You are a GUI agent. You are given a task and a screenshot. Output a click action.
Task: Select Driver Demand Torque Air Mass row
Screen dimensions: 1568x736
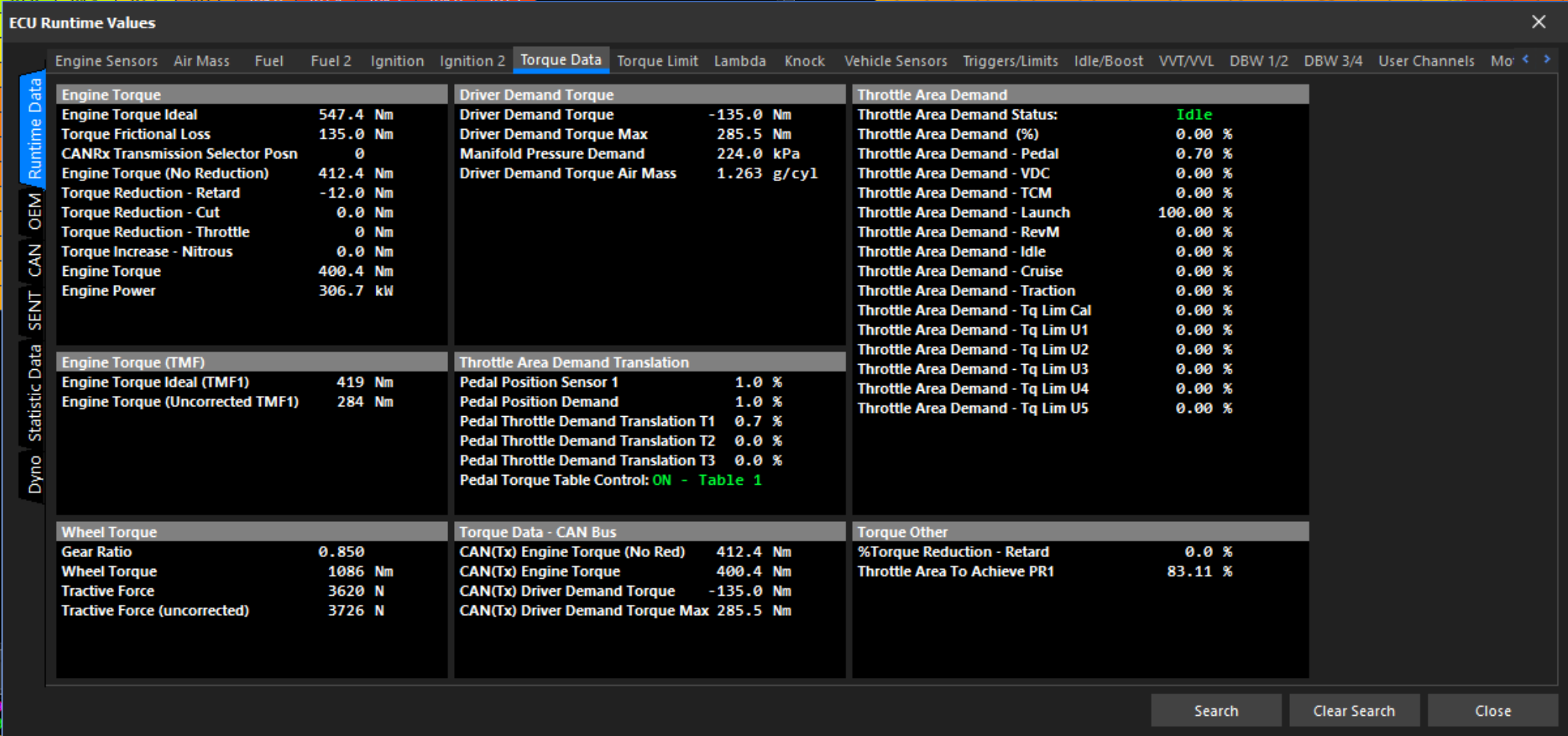click(639, 173)
